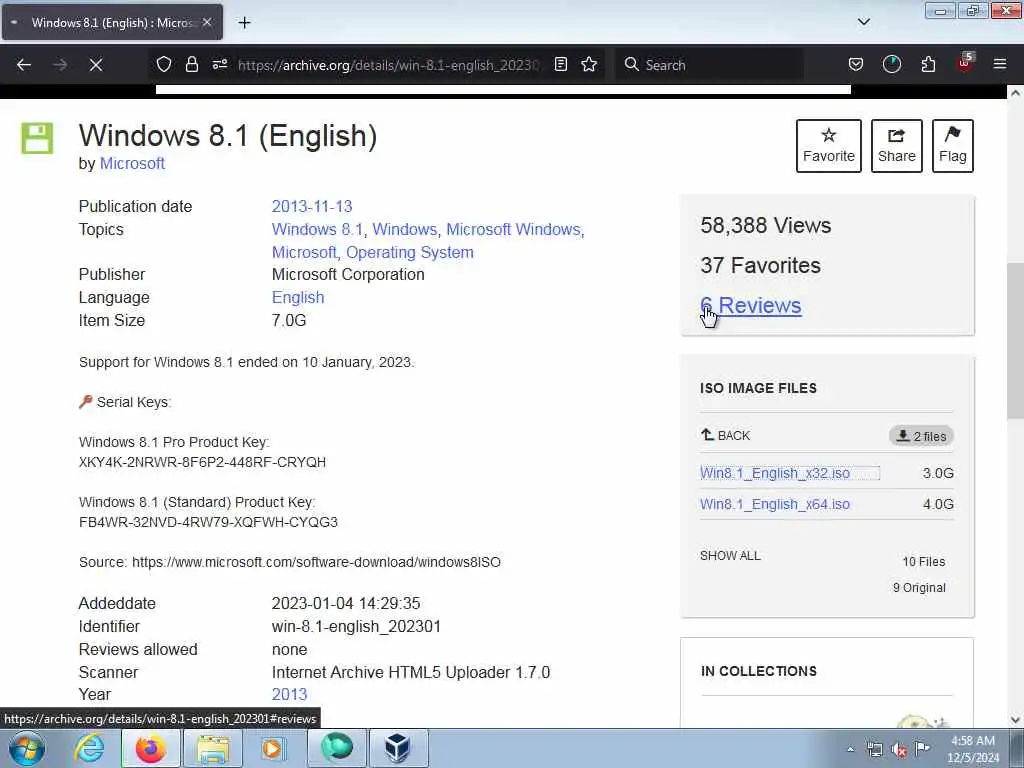Open the Windows 8.1 topic link
The width and height of the screenshot is (1024, 768).
click(317, 229)
